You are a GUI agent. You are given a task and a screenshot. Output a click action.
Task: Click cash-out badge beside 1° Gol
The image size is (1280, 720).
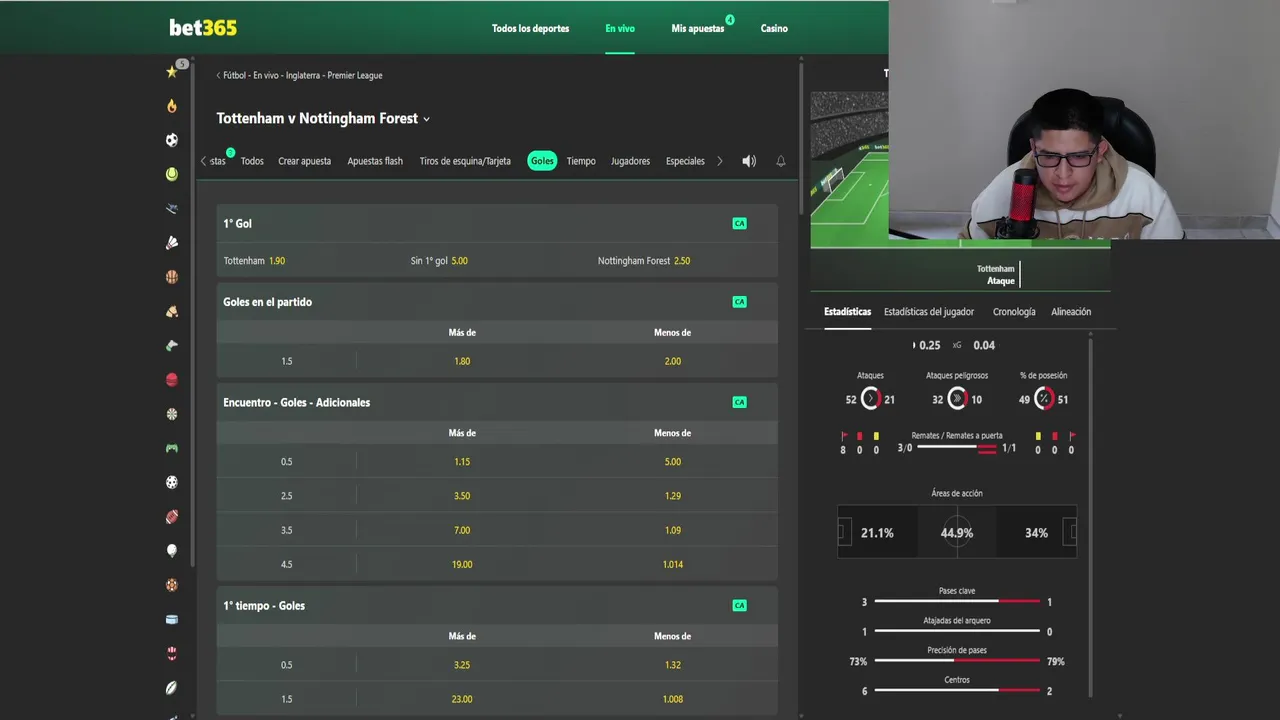pos(739,223)
